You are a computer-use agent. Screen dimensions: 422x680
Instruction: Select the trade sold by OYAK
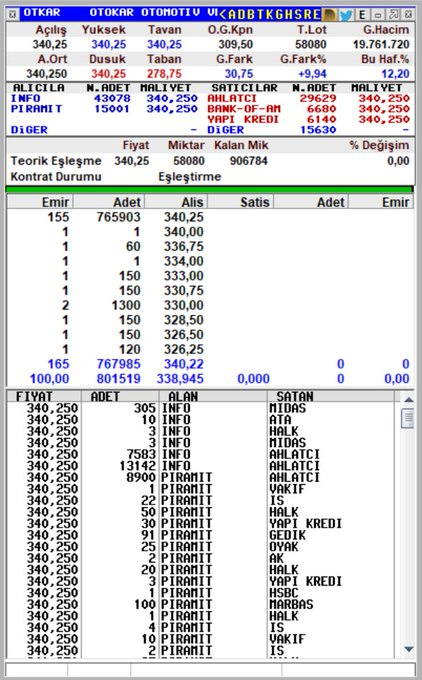(x=202, y=546)
